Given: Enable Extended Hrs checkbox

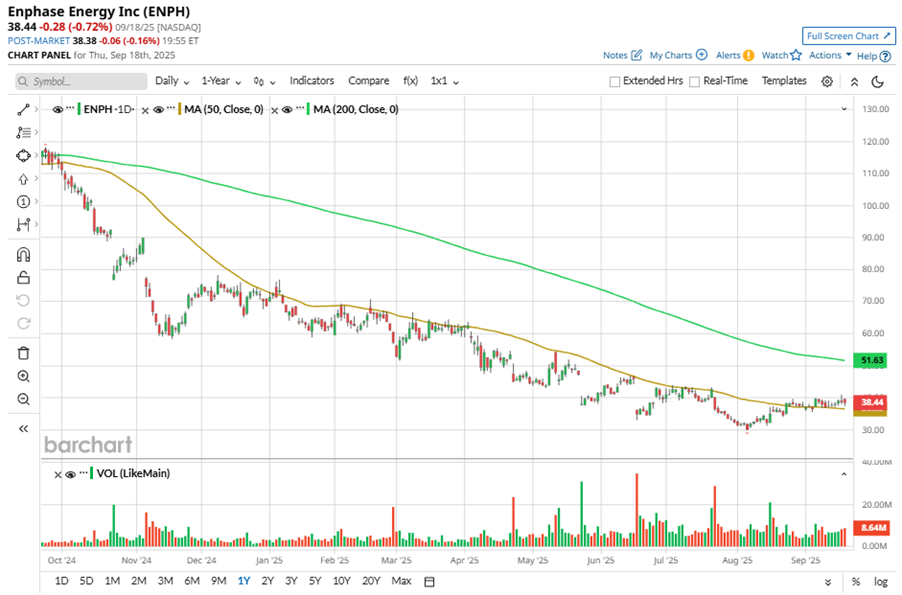Looking at the screenshot, I should pos(614,82).
